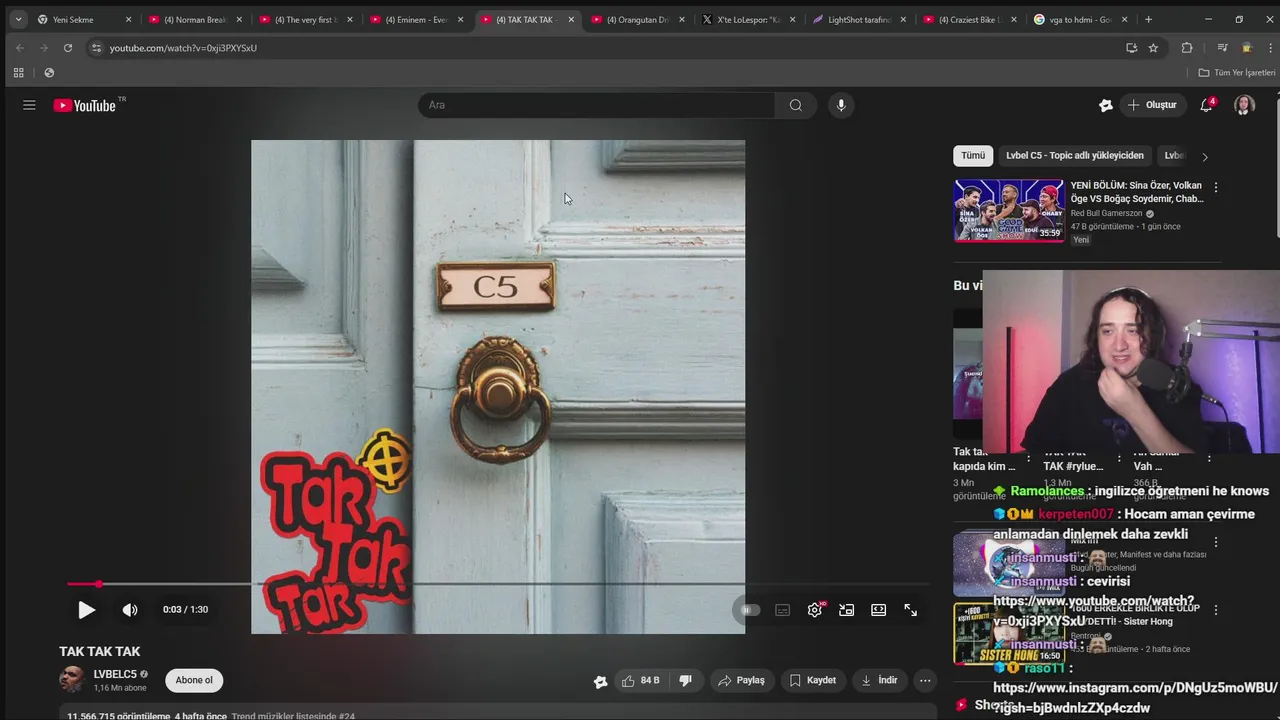Image resolution: width=1280 pixels, height=720 pixels.
Task: Open a new browser tab
Action: (x=1148, y=19)
